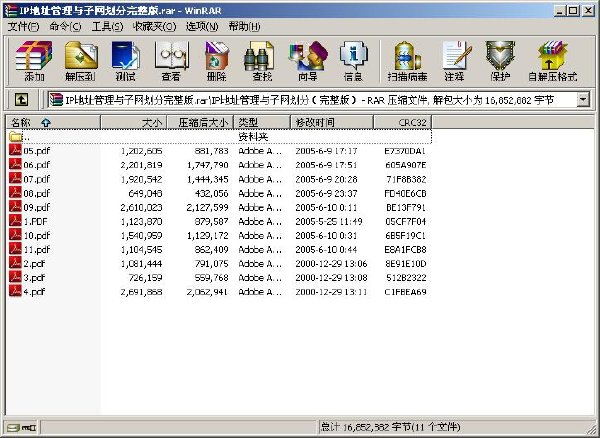
Task: Click the PDF icon of 09.pdf
Action: click(15, 207)
